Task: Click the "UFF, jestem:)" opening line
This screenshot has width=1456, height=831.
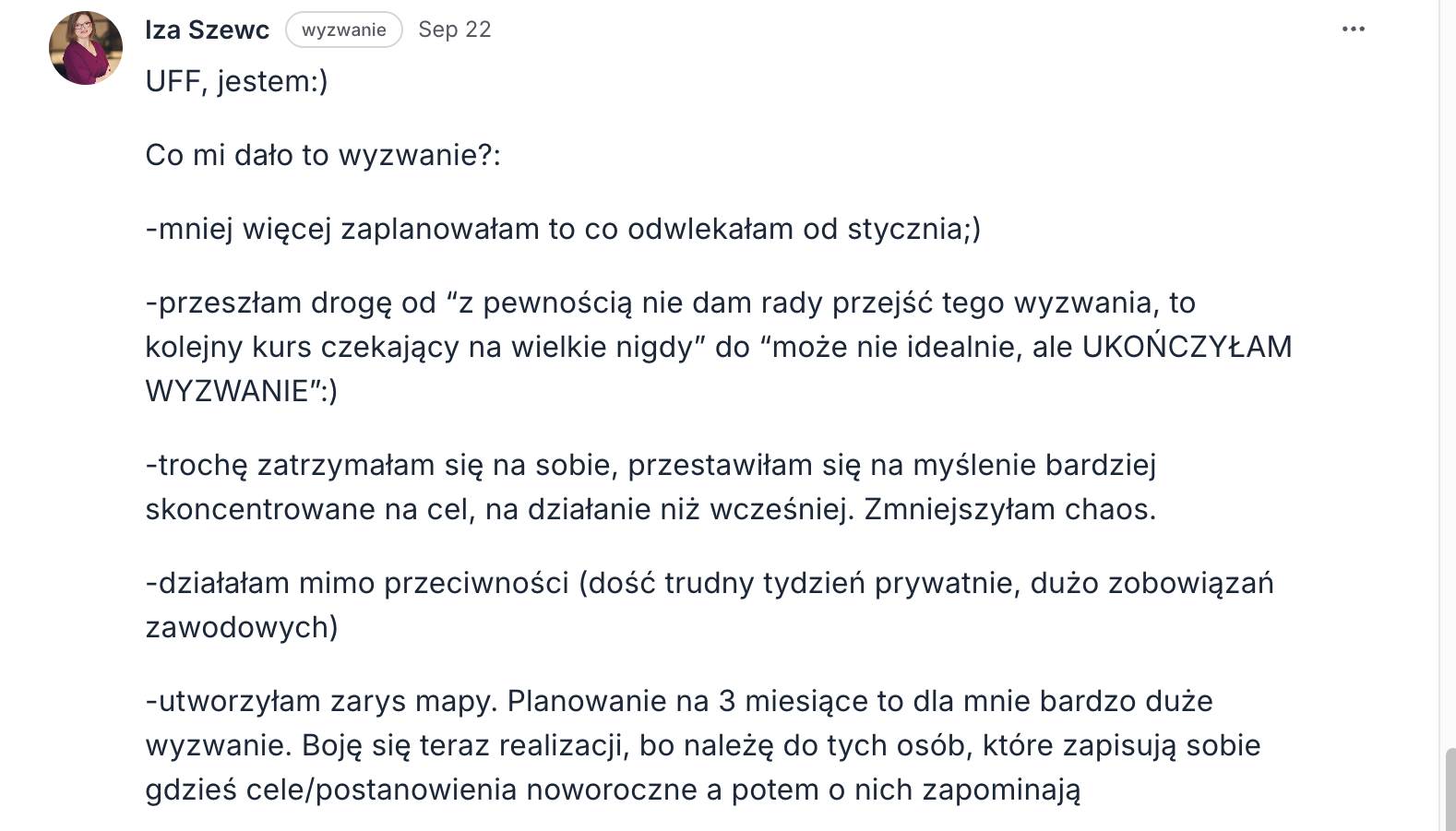Action: [236, 81]
